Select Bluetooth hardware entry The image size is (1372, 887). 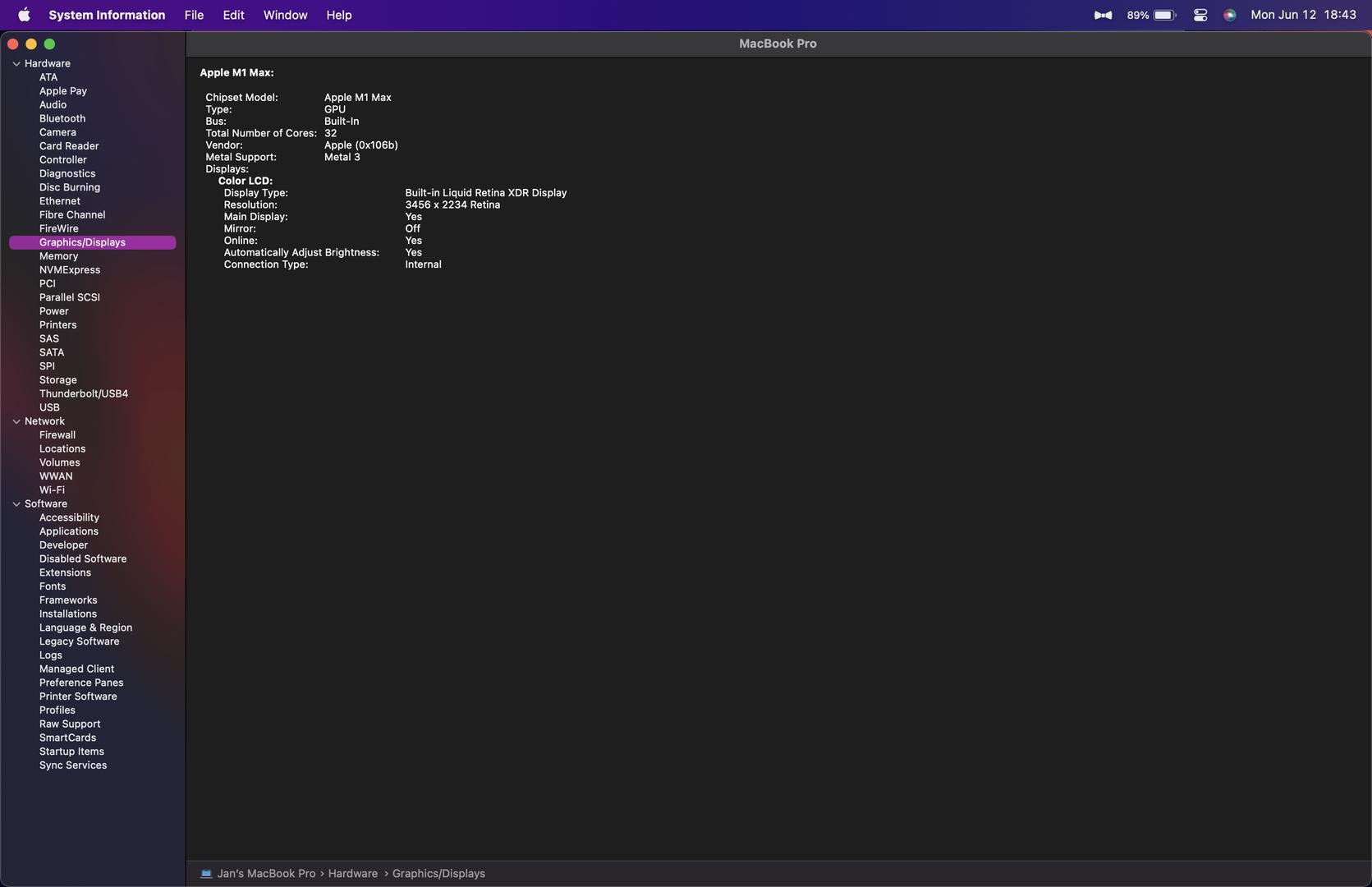(62, 118)
